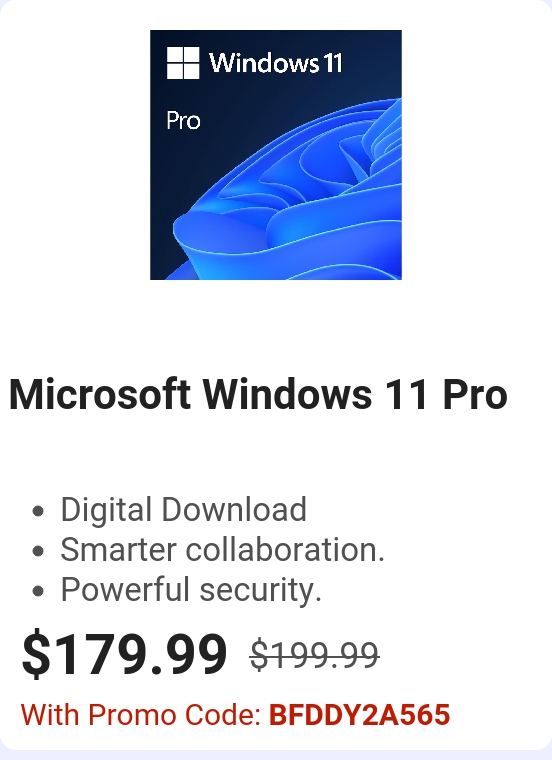Click bullet dot beside Digital Download

38,511
